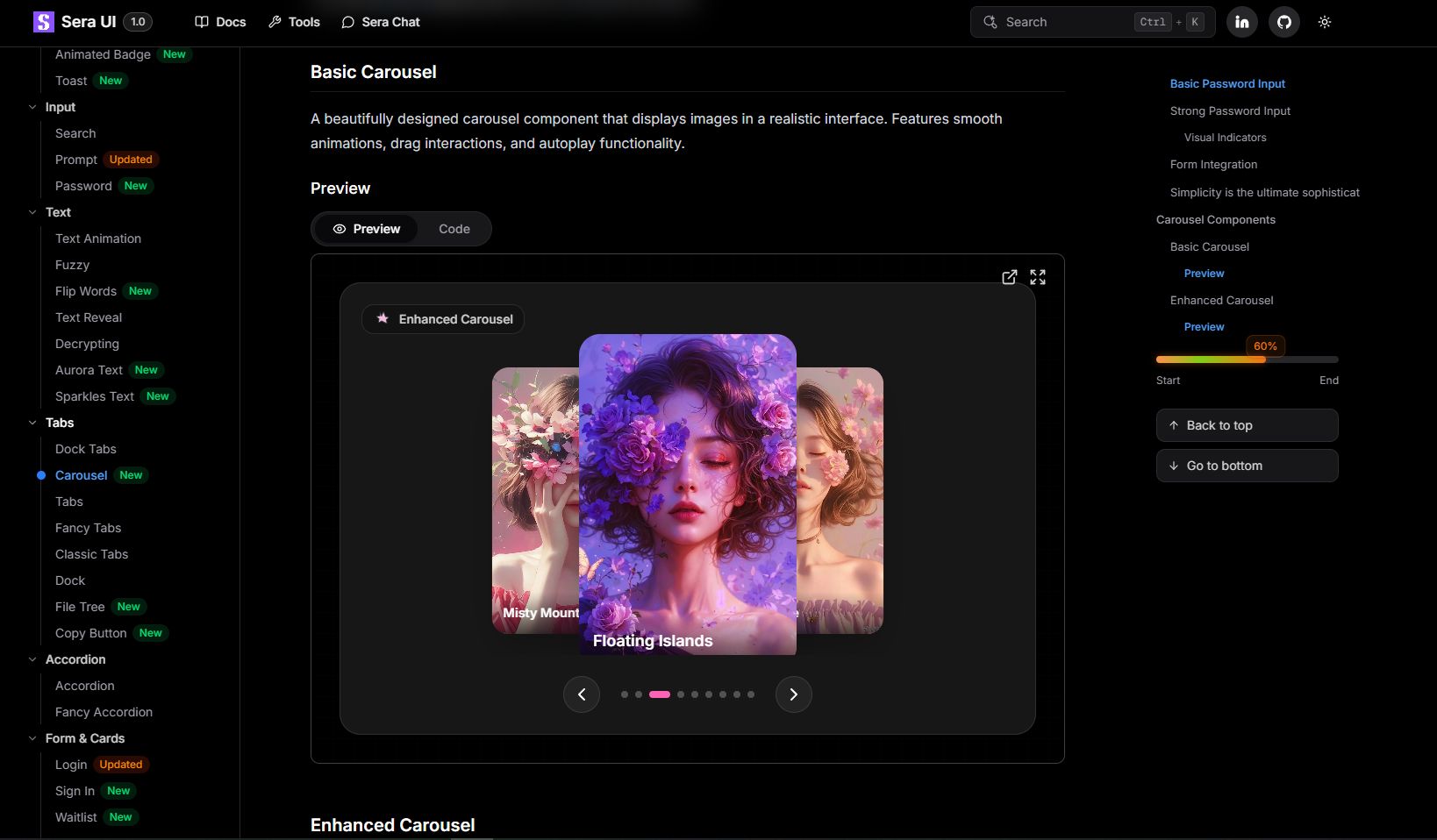Open the Docs menu item
1437x840 pixels.
220,22
